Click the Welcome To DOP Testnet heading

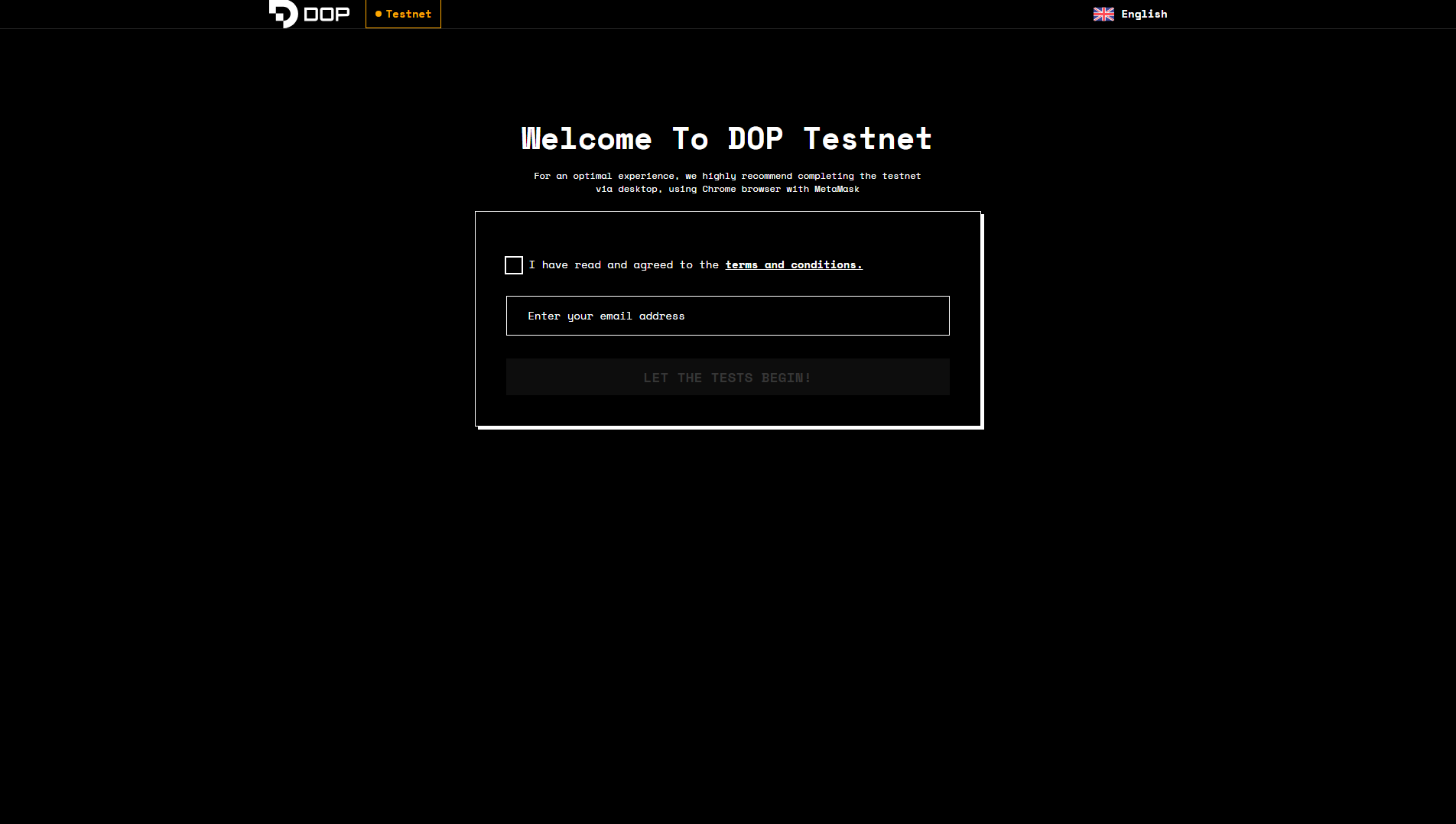(x=727, y=139)
